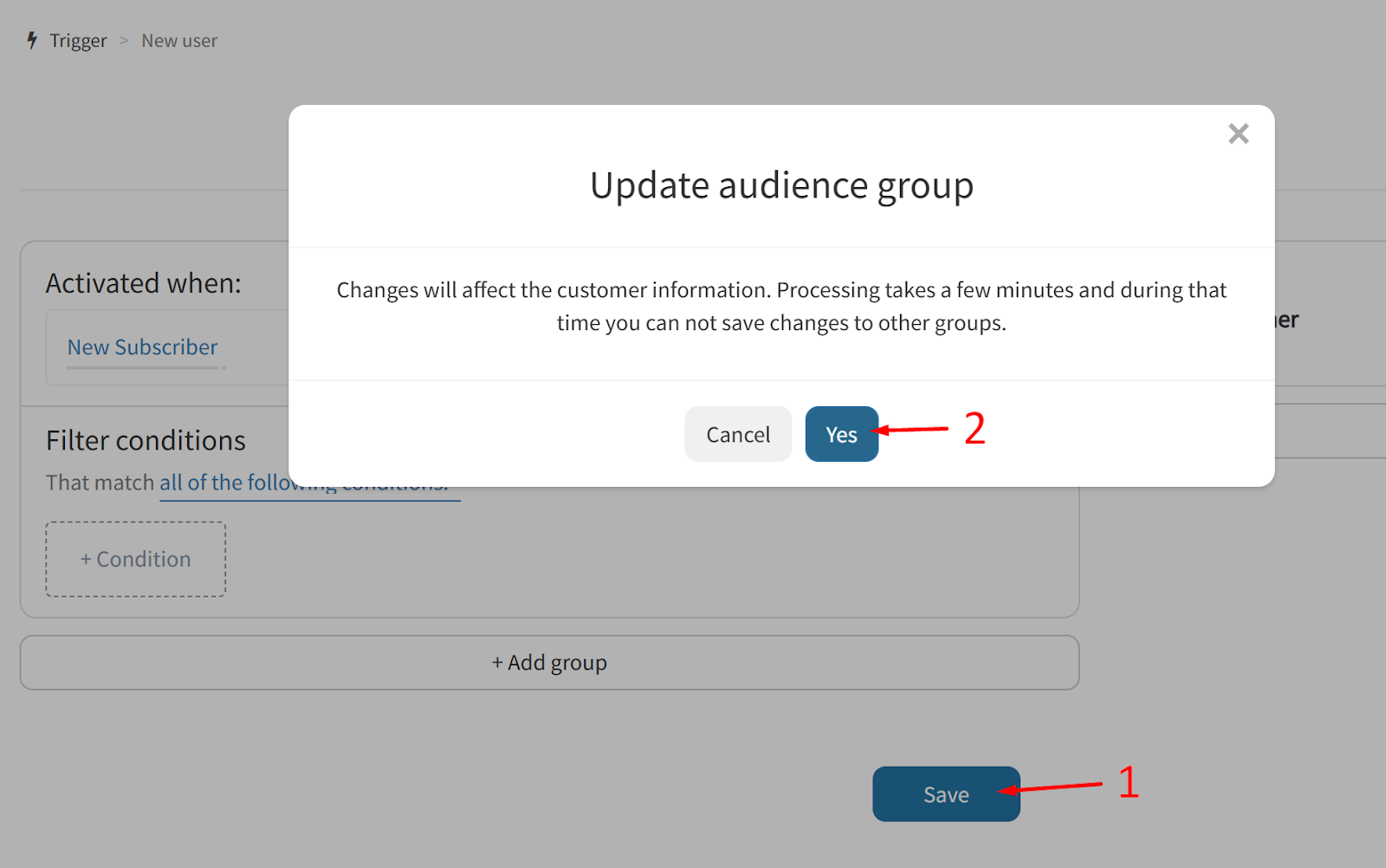The height and width of the screenshot is (868, 1386).
Task: Click the lightning bolt Trigger icon
Action: (32, 41)
